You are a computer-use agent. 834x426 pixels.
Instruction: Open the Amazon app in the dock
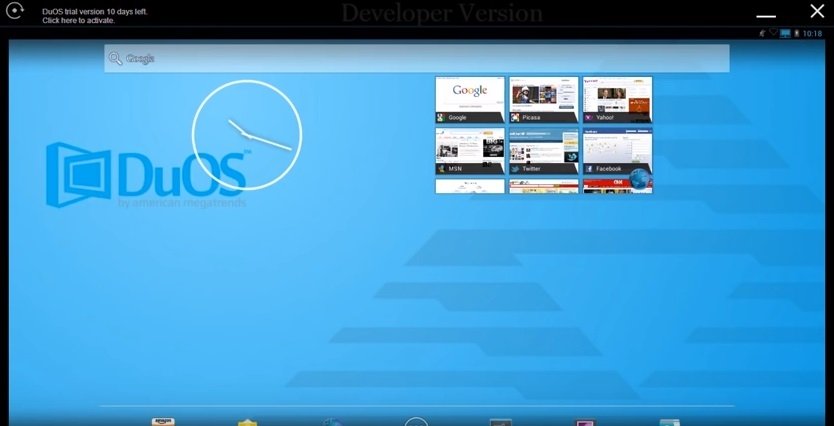point(163,422)
